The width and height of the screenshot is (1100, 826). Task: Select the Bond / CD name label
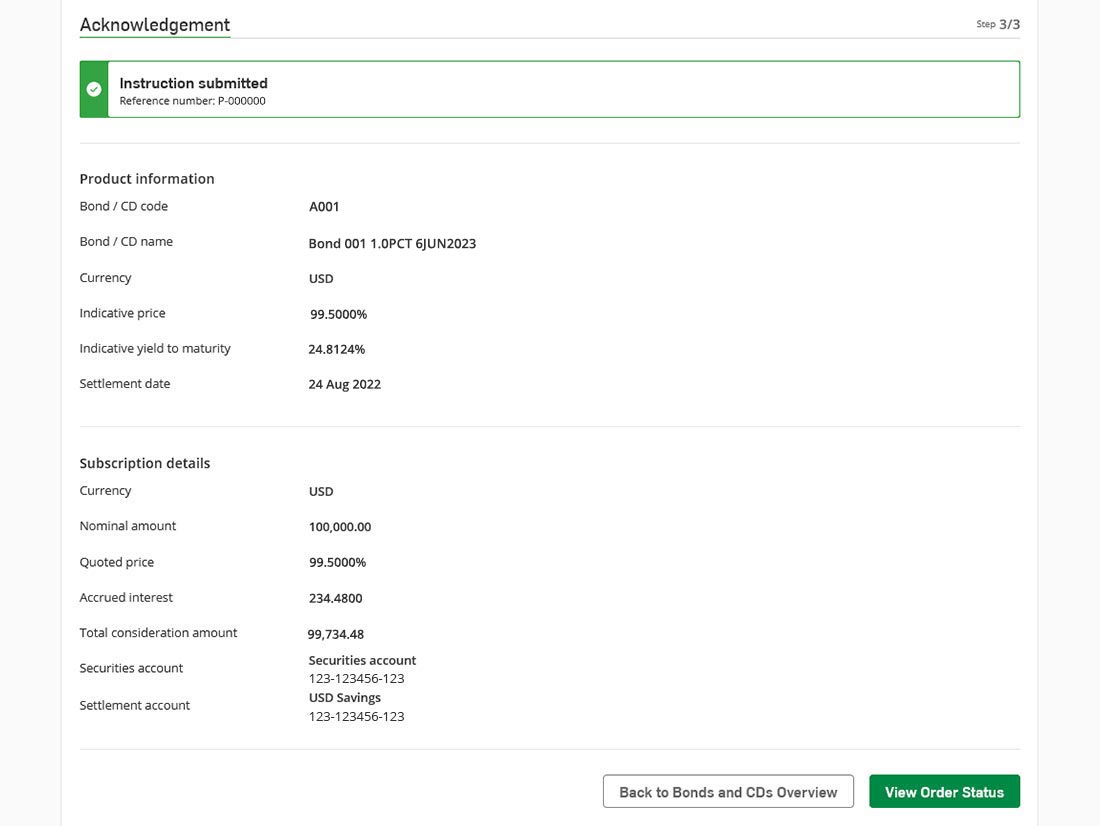coord(126,241)
